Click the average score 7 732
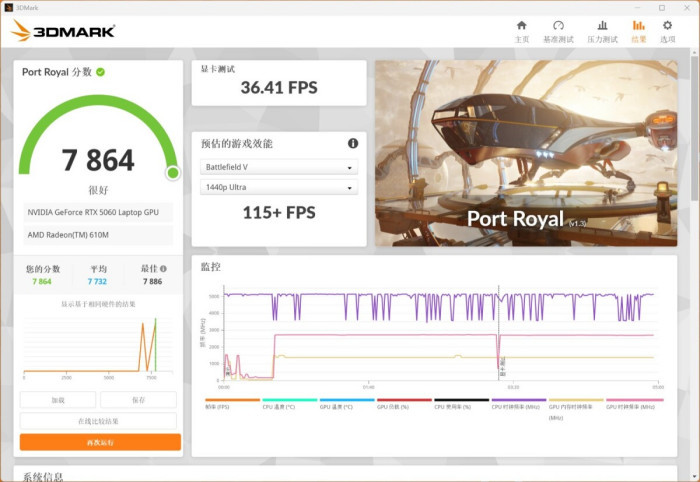700x482 pixels. click(x=97, y=281)
